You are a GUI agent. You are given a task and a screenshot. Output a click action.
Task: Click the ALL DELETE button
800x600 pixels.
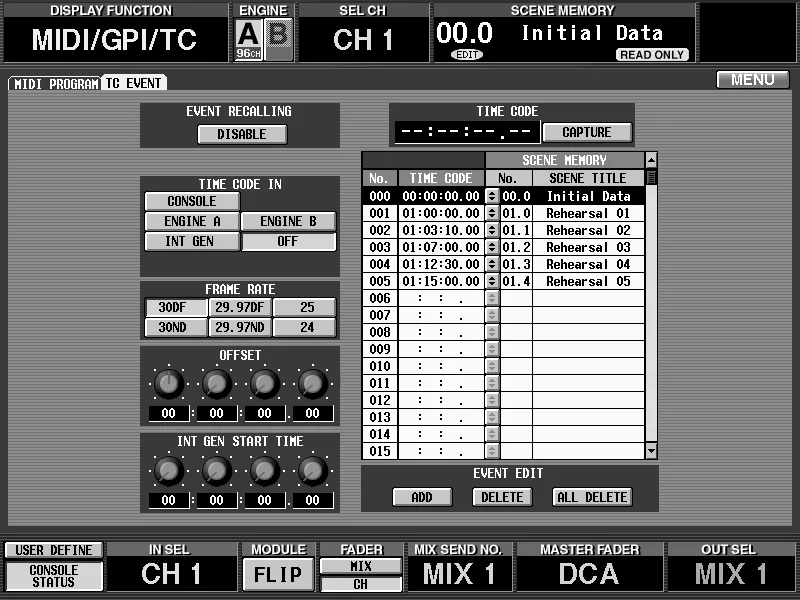coord(592,497)
